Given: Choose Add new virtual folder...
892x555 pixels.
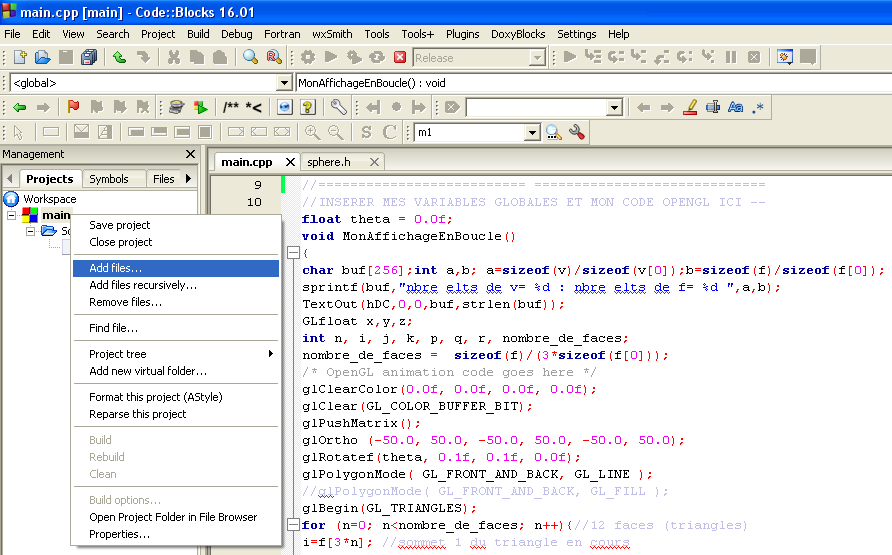Looking at the screenshot, I should tap(176, 371).
